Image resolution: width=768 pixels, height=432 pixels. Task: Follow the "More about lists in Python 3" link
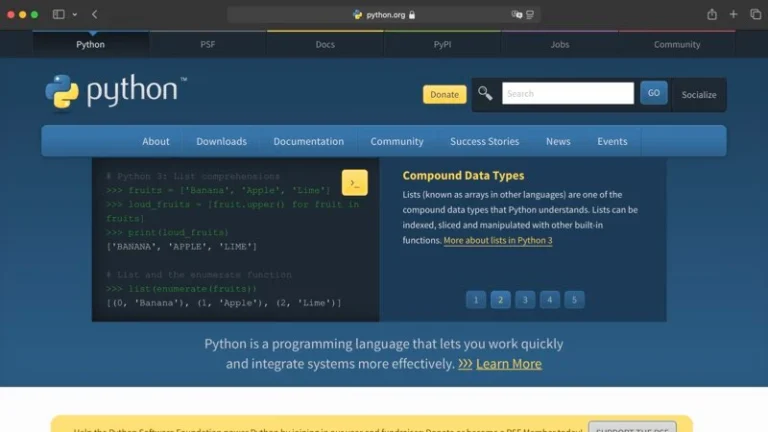coord(497,241)
